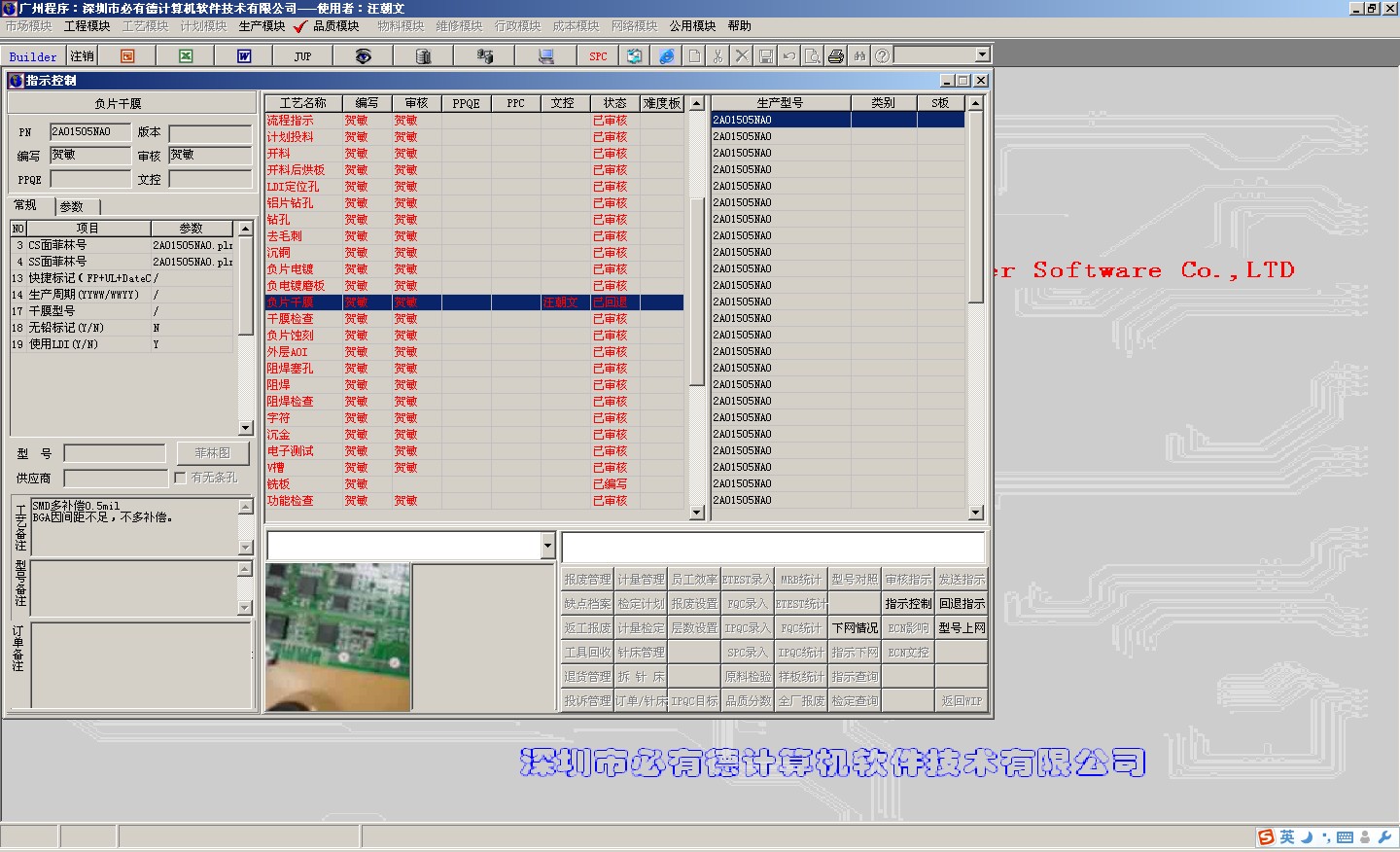1400x852 pixels.
Task: Select the 使用LDI(Y/N) parameter row
Action: click(x=122, y=344)
